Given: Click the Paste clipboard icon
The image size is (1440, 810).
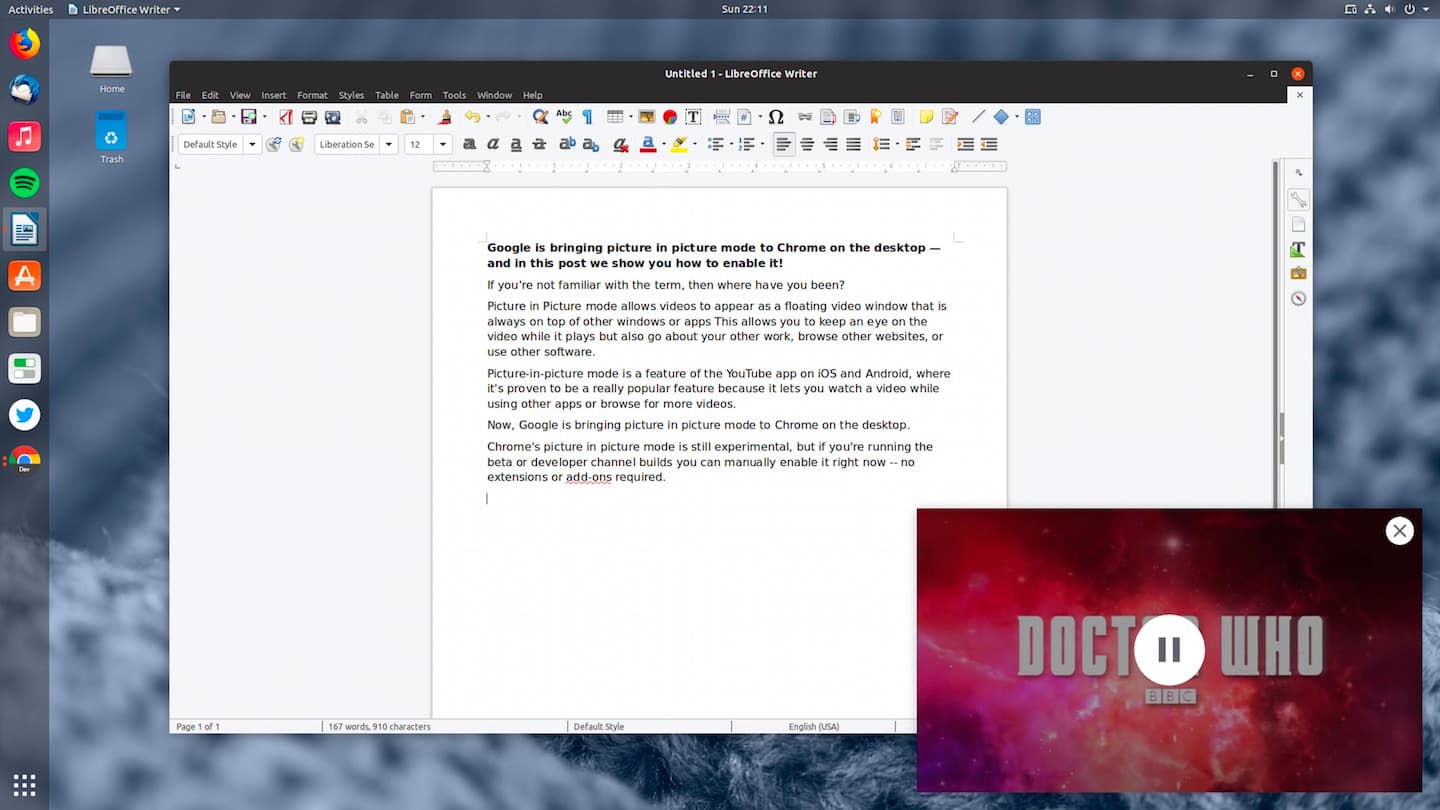Looking at the screenshot, I should pos(408,117).
